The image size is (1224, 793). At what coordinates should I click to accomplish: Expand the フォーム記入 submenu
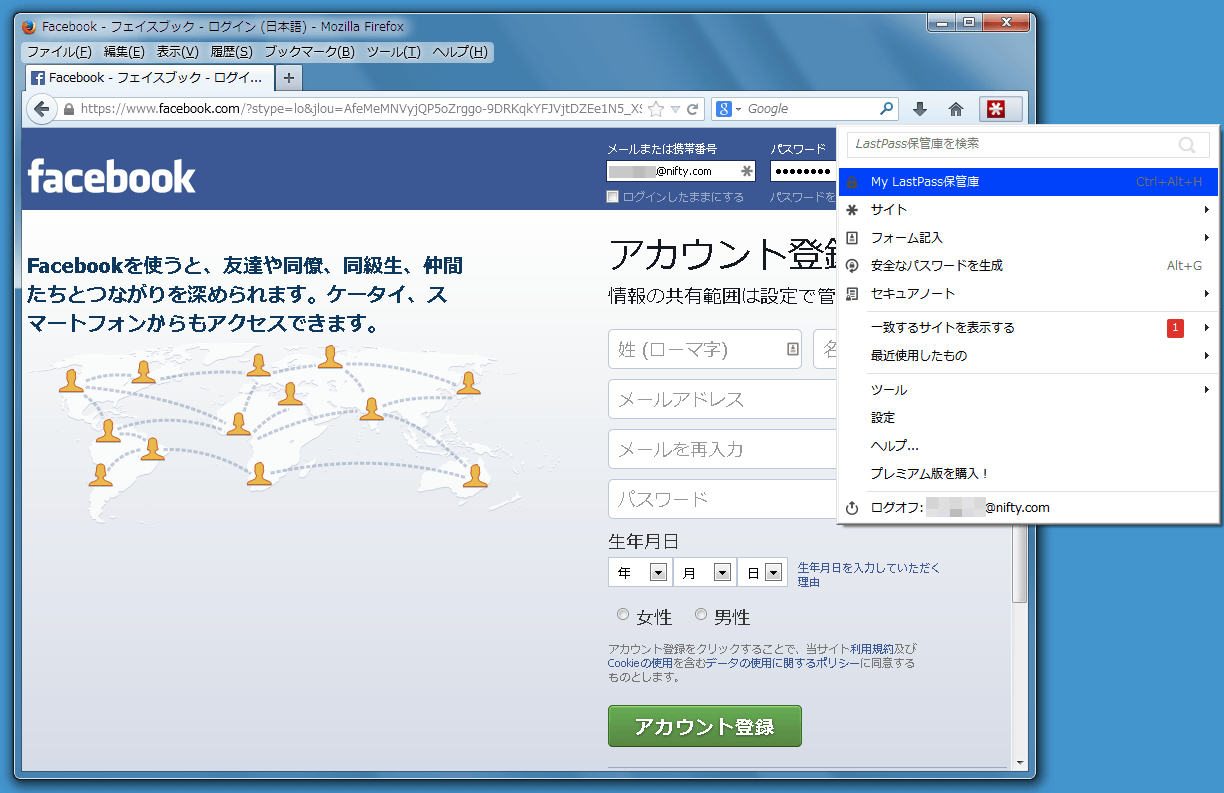point(1207,238)
